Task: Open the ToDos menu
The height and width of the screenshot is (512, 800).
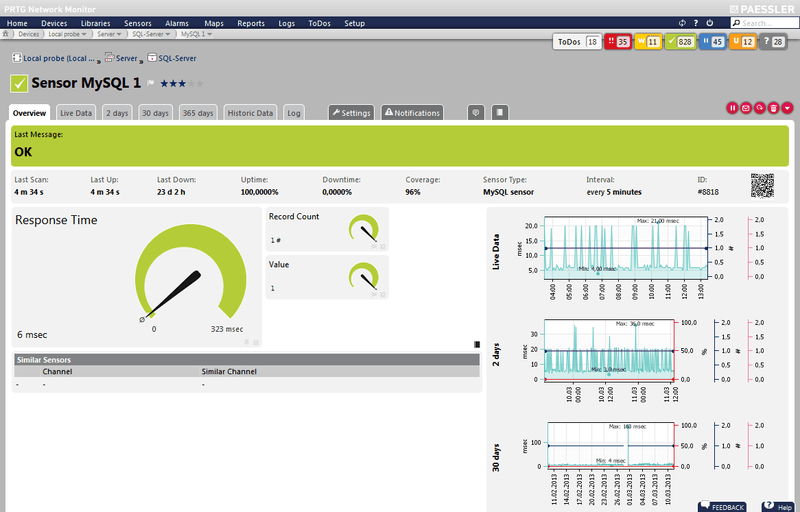Action: pos(319,23)
